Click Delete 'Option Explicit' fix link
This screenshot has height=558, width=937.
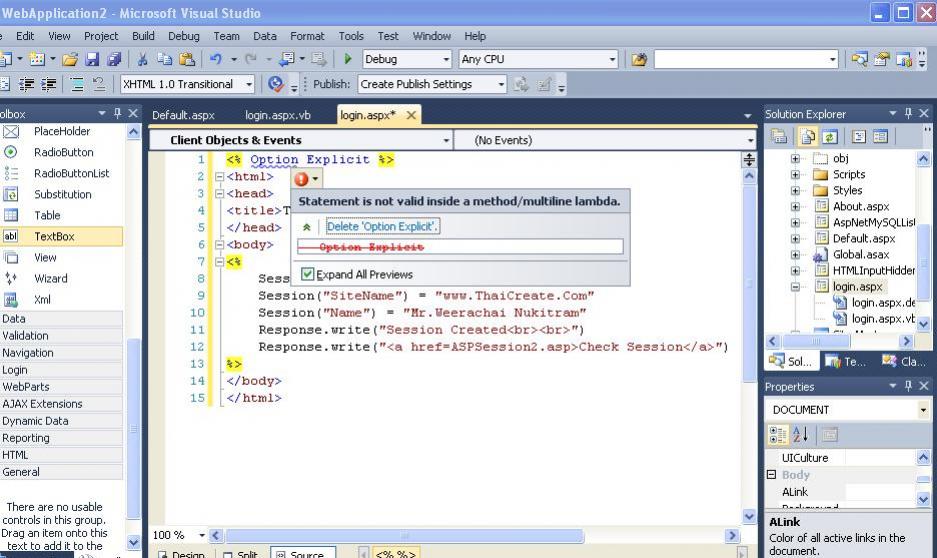point(382,226)
